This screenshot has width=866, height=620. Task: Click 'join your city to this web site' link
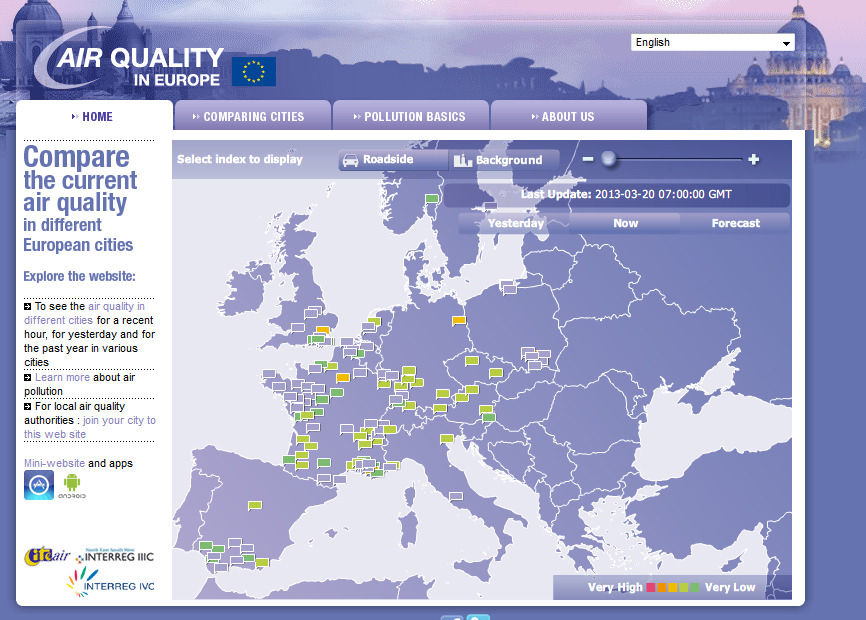[90, 427]
